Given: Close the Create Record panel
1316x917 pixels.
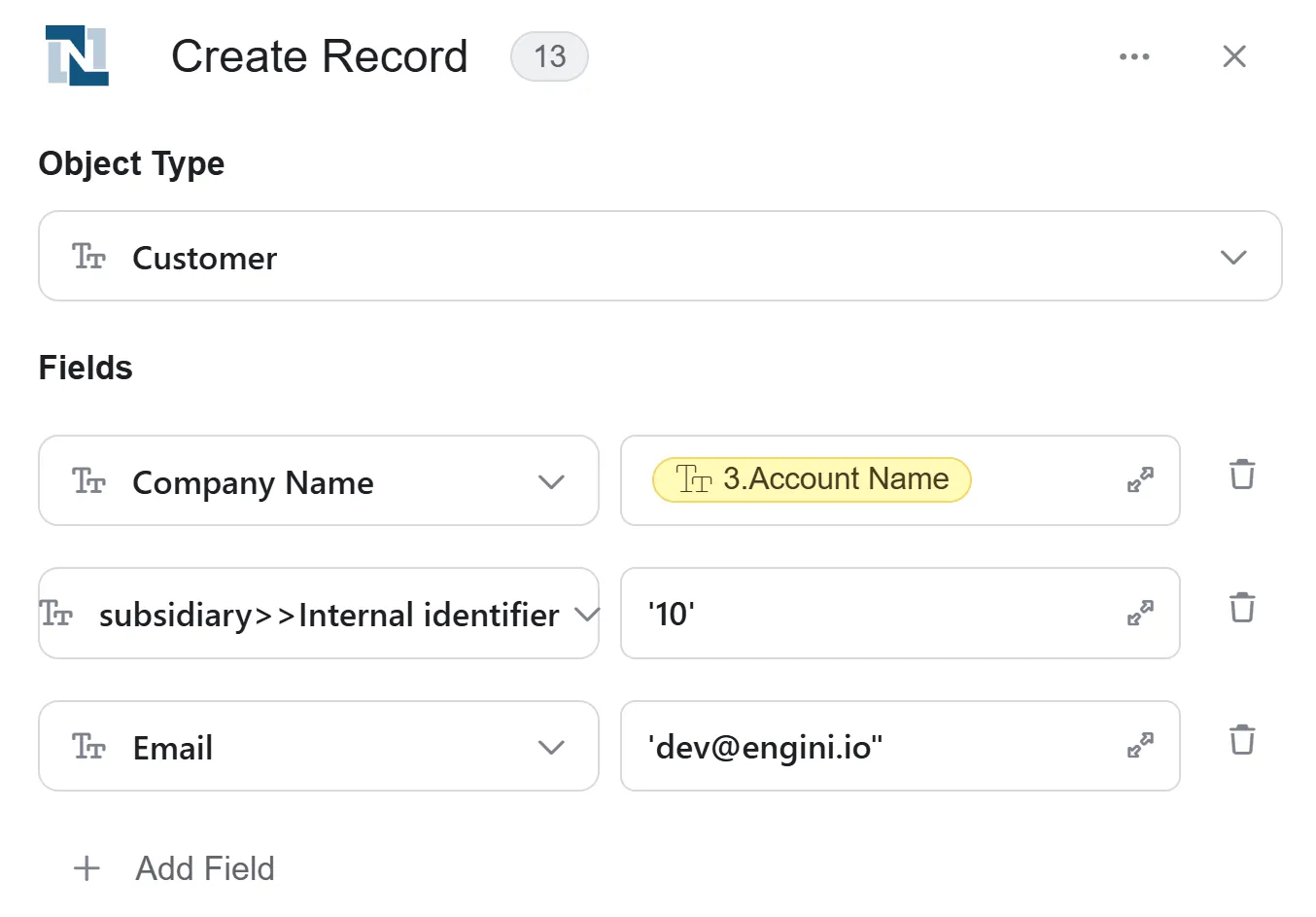Looking at the screenshot, I should click(x=1234, y=56).
